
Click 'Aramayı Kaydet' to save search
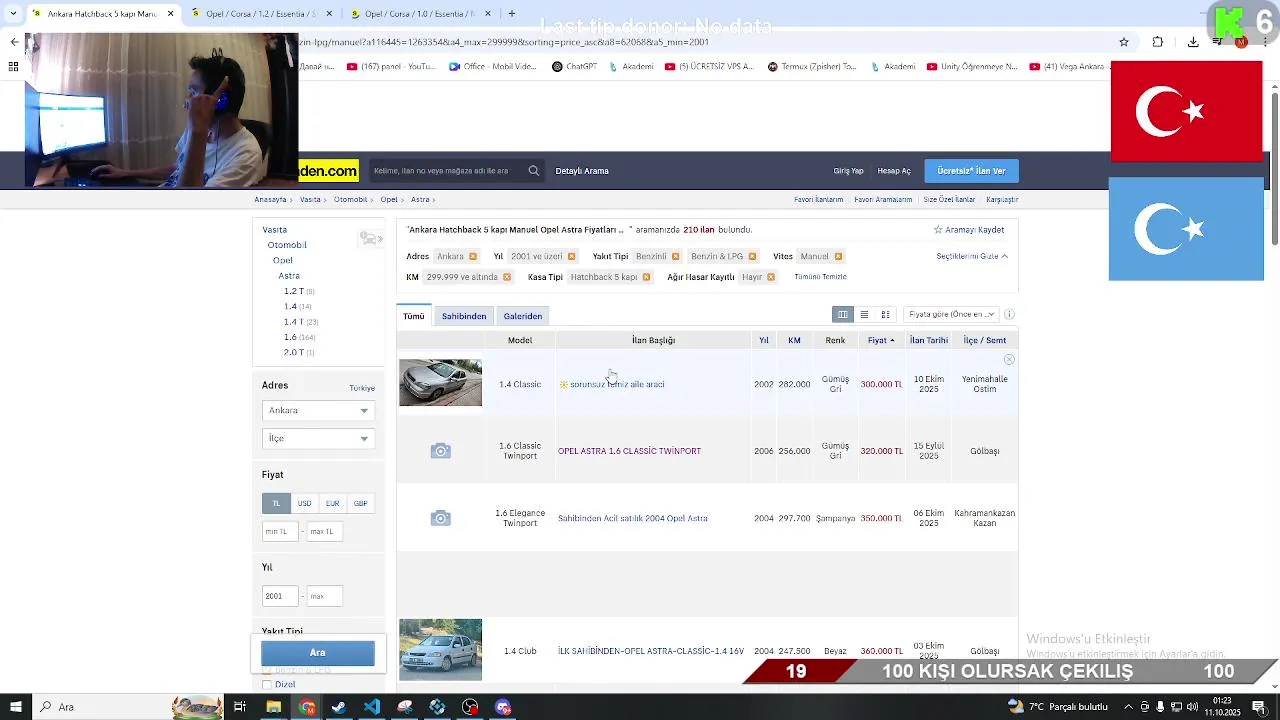[969, 230]
